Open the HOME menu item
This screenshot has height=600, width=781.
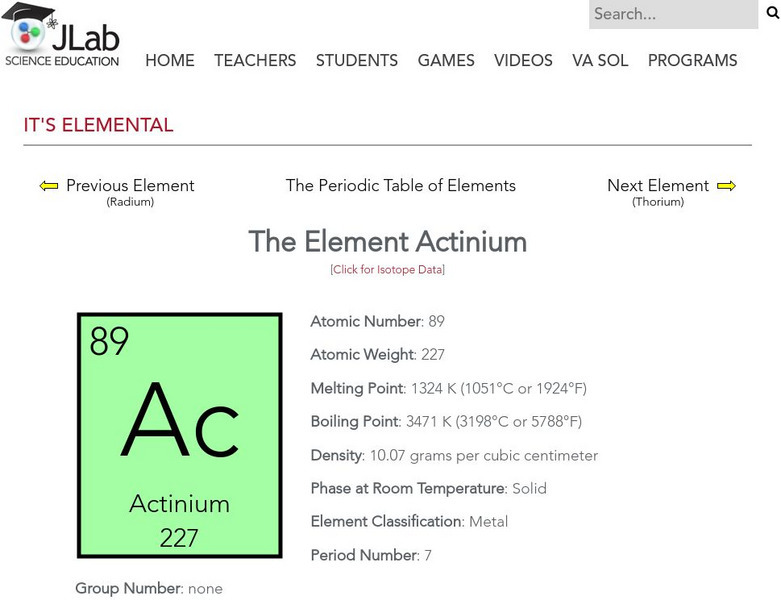click(170, 61)
